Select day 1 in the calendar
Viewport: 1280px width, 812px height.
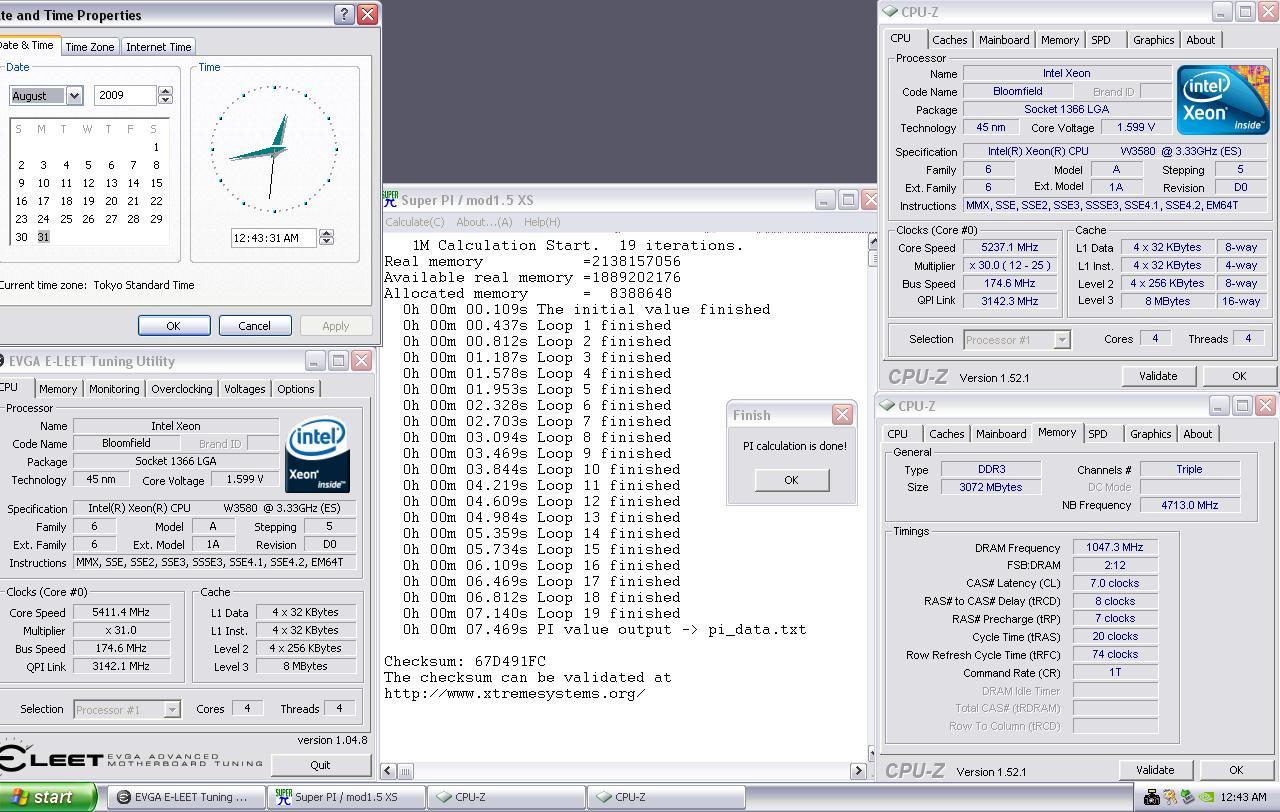tap(156, 147)
